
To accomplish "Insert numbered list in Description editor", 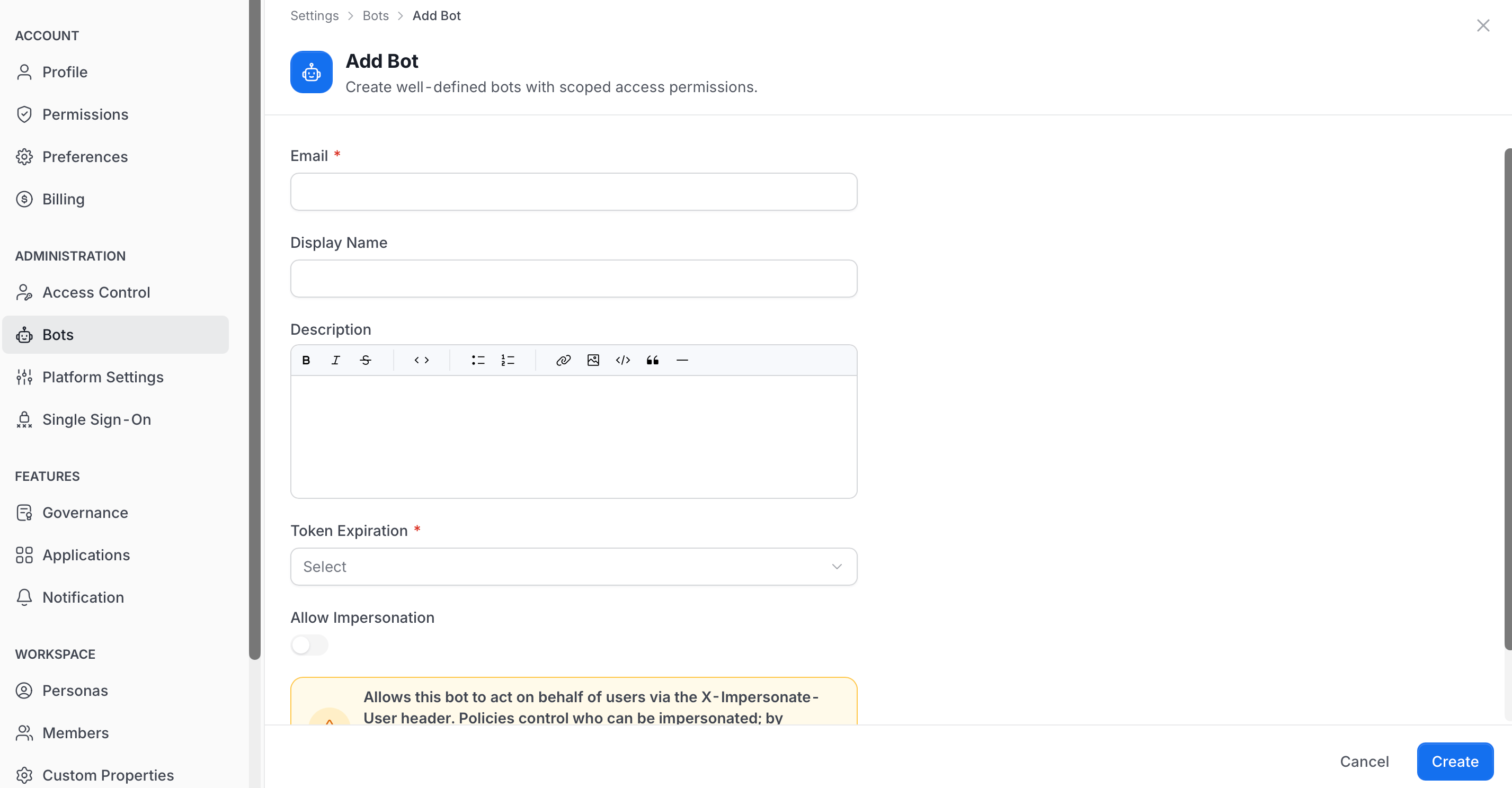I will pyautogui.click(x=508, y=360).
